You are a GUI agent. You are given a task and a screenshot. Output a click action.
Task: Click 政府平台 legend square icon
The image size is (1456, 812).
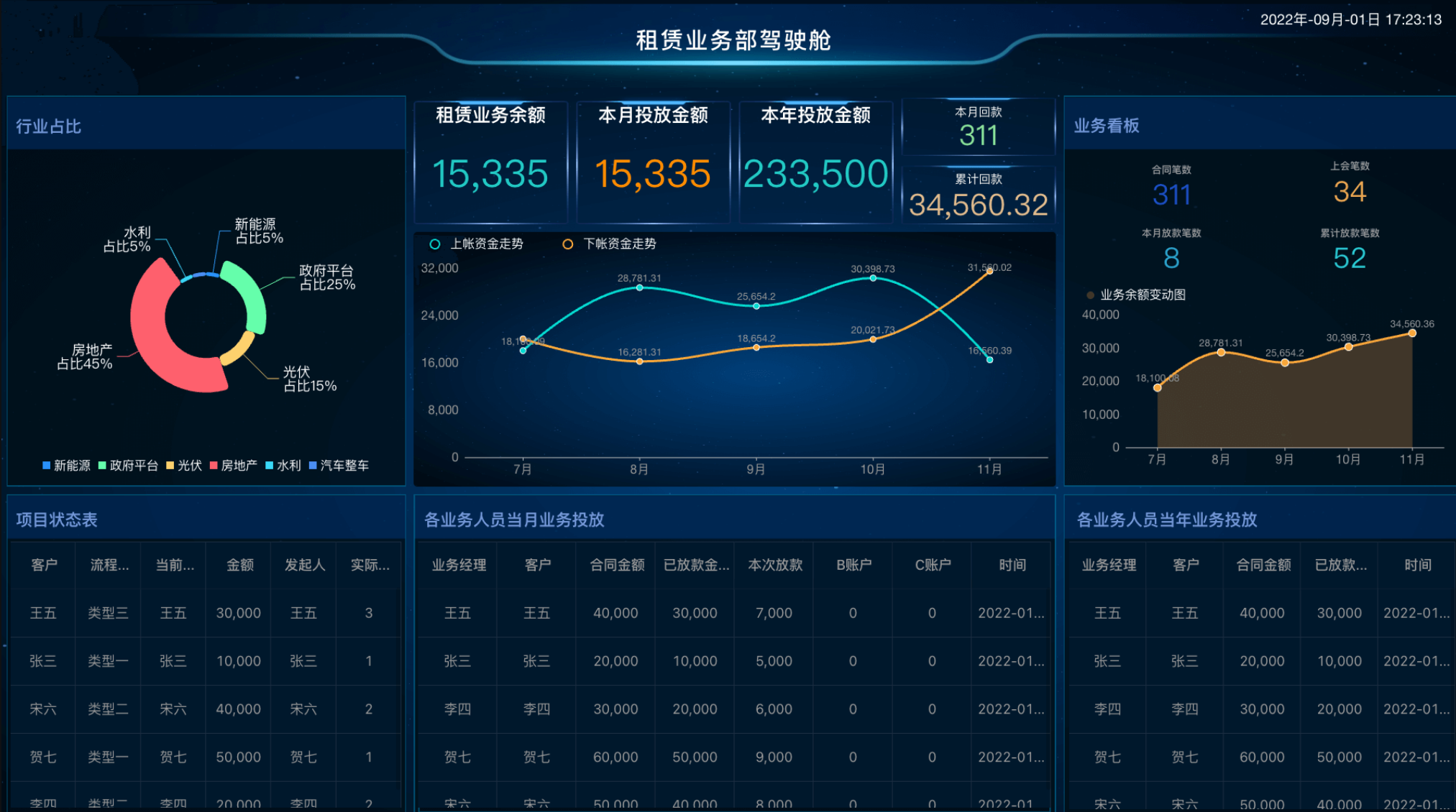(x=102, y=466)
